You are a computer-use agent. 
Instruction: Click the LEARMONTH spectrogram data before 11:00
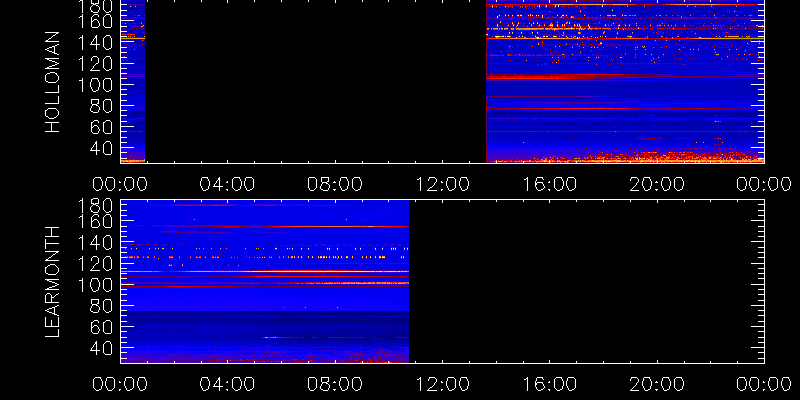tap(265, 281)
